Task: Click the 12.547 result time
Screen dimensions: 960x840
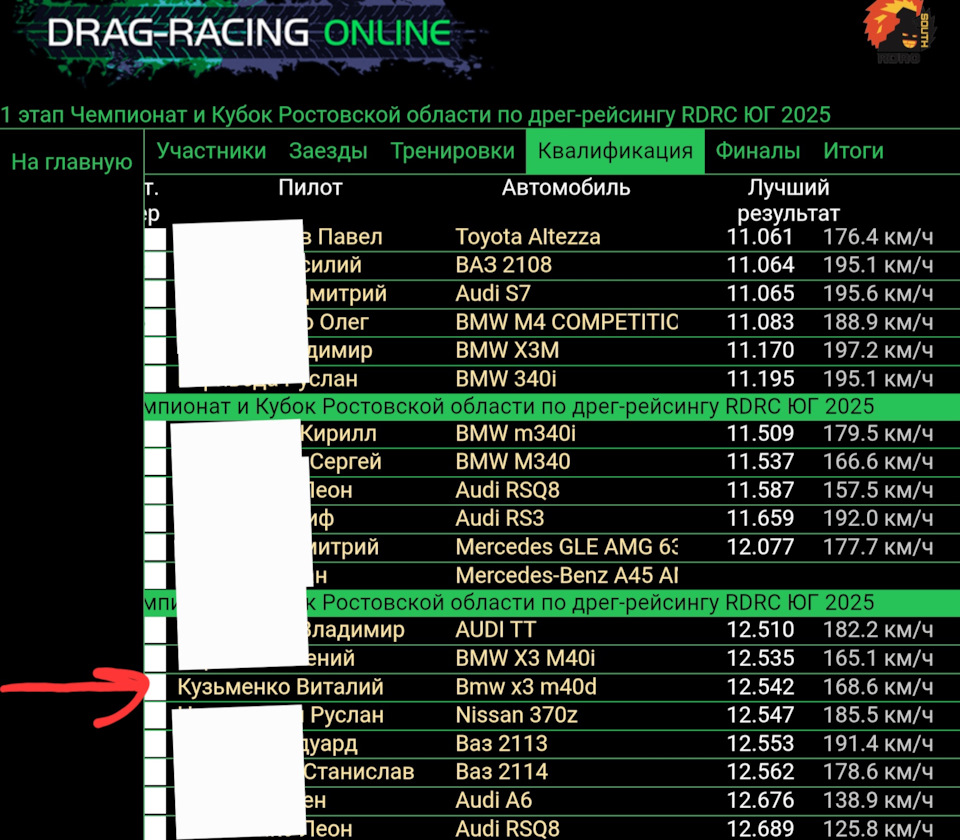Action: [760, 715]
